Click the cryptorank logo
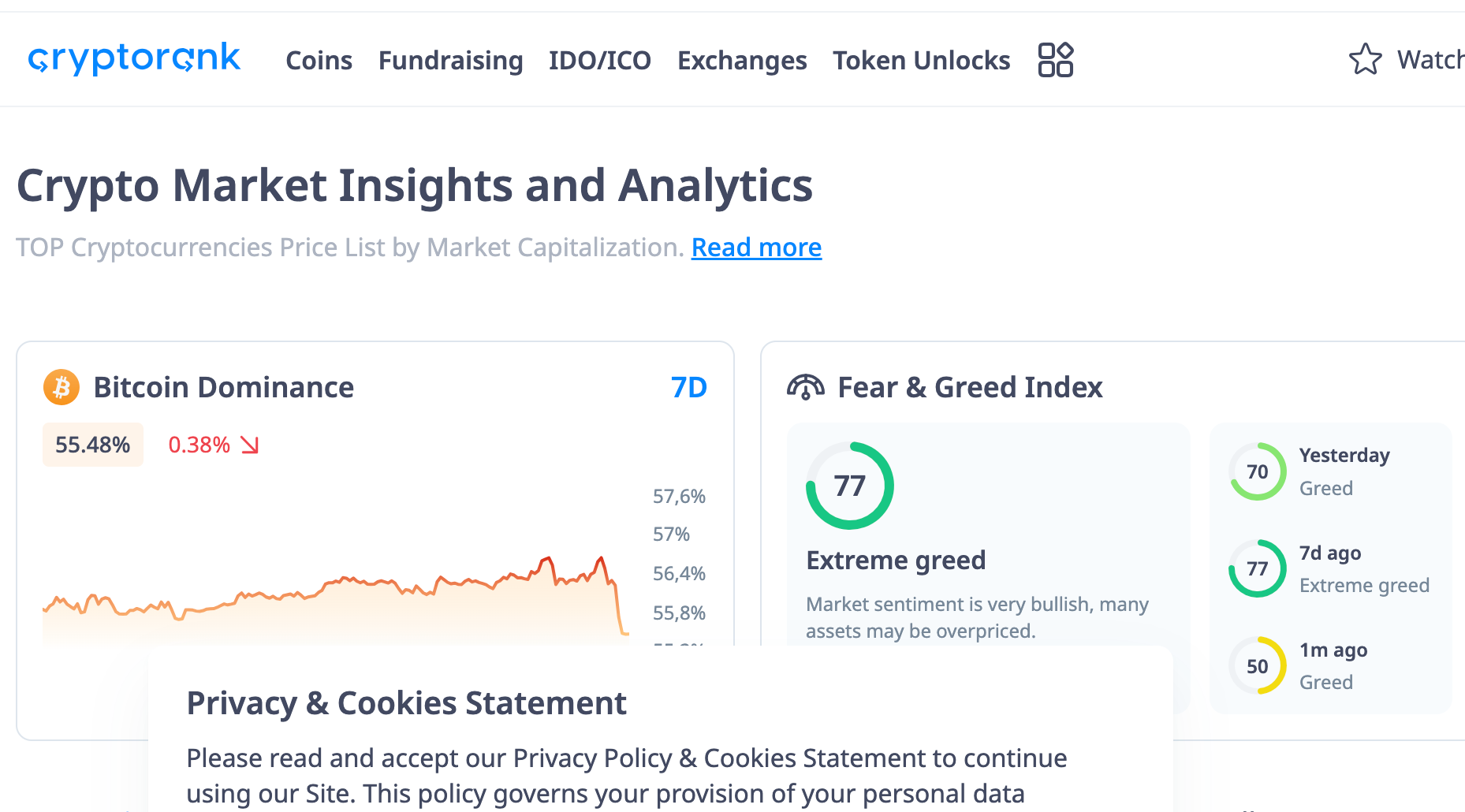1465x812 pixels. coord(134,59)
